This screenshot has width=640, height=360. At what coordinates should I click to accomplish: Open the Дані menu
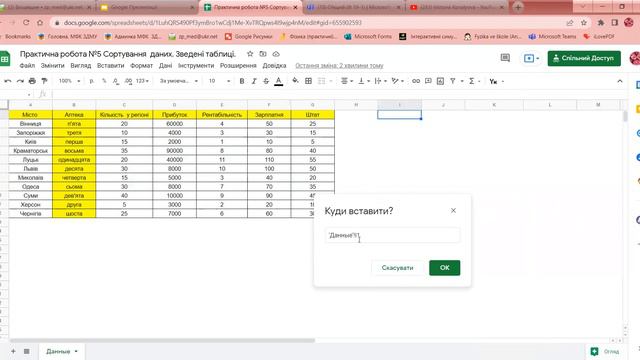point(165,65)
